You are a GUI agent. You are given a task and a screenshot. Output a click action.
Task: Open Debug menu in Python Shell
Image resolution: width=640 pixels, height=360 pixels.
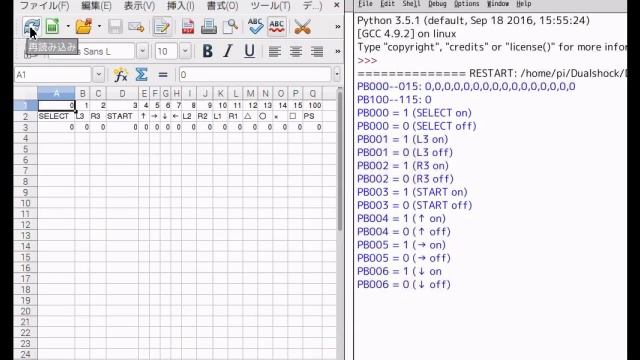437,4
